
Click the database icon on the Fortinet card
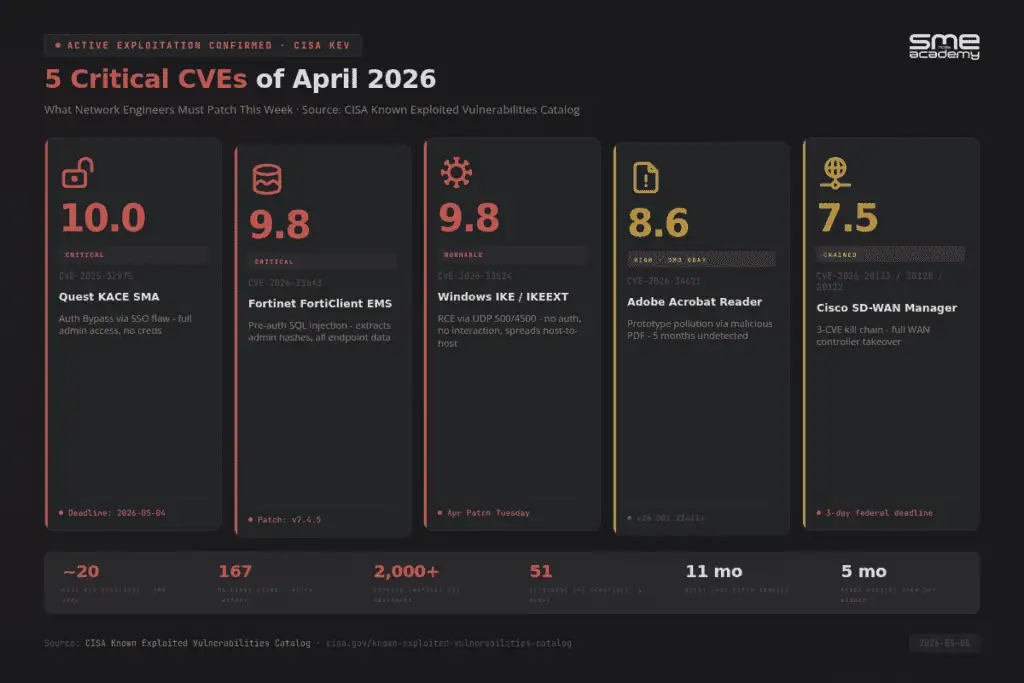(x=267, y=179)
